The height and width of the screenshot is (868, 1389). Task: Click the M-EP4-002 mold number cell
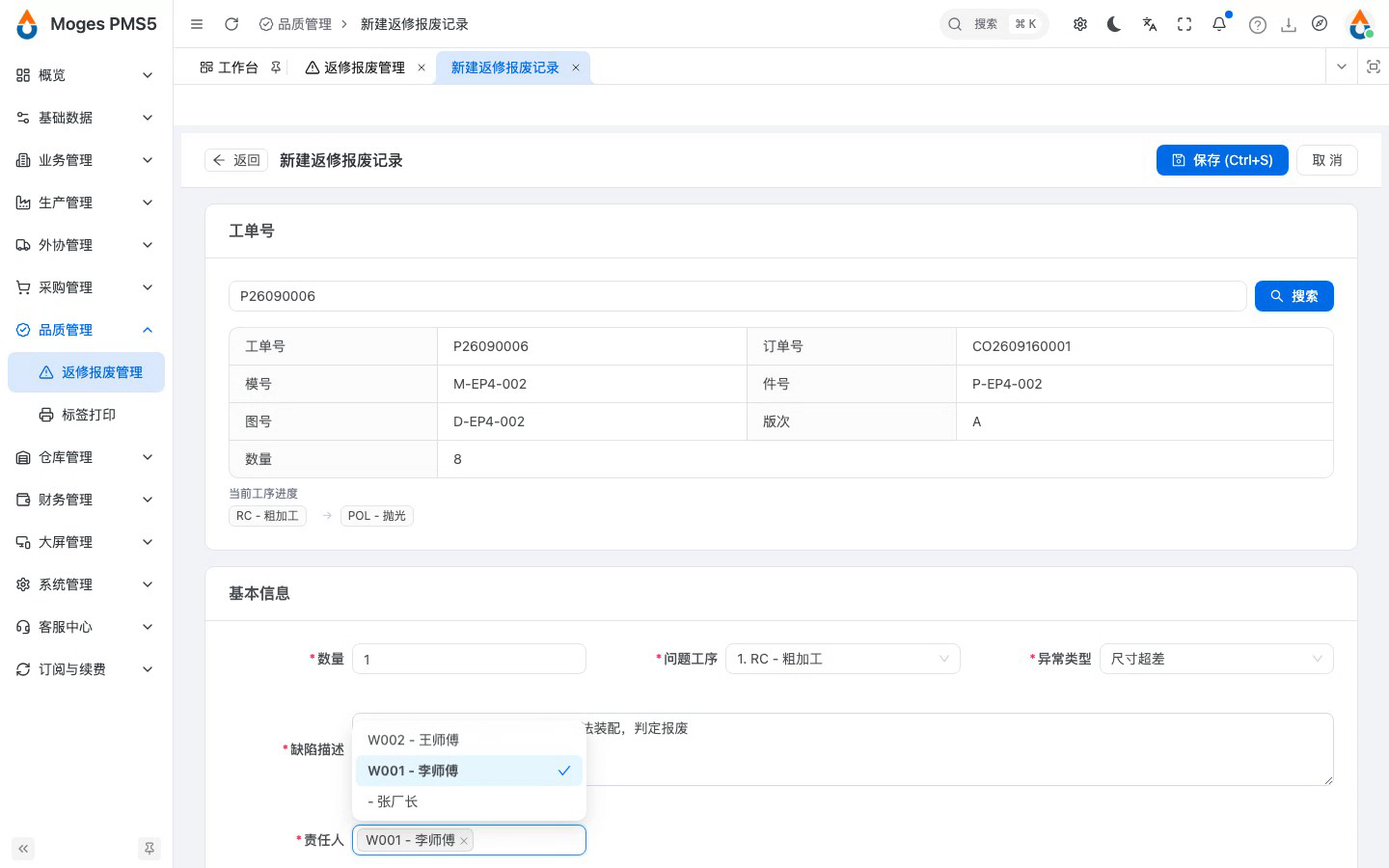click(592, 384)
